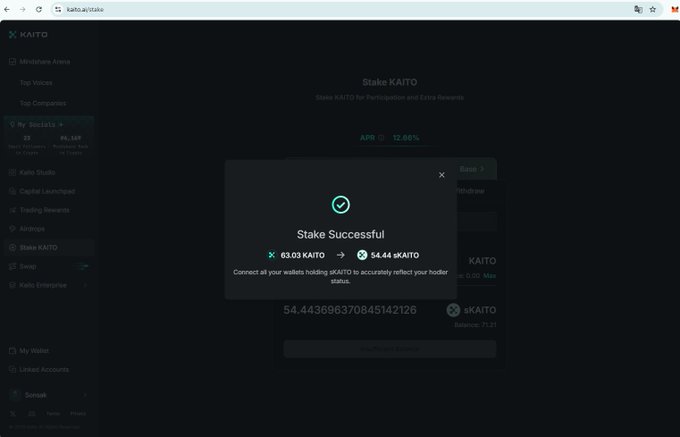Open the Sonsak profile avatar
Image resolution: width=680 pixels, height=437 pixels.
click(15, 395)
